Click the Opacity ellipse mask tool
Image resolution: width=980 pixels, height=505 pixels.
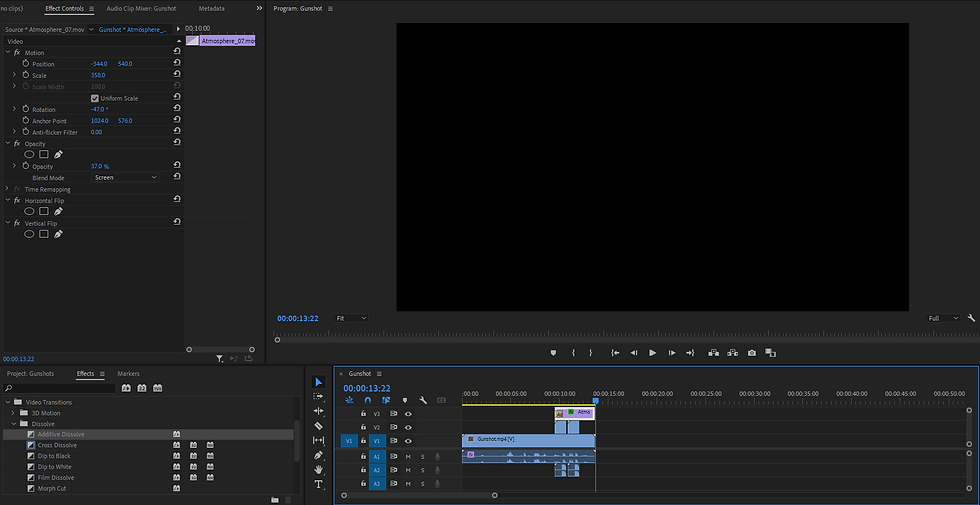coord(29,155)
